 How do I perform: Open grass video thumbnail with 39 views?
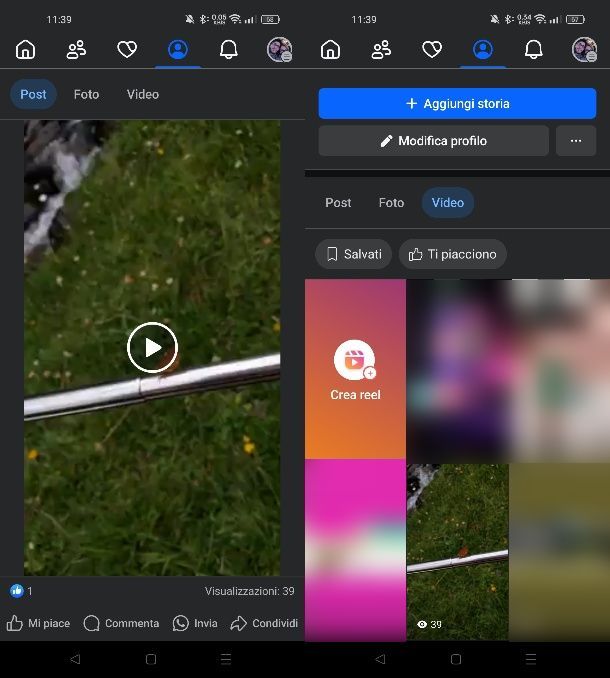(457, 552)
